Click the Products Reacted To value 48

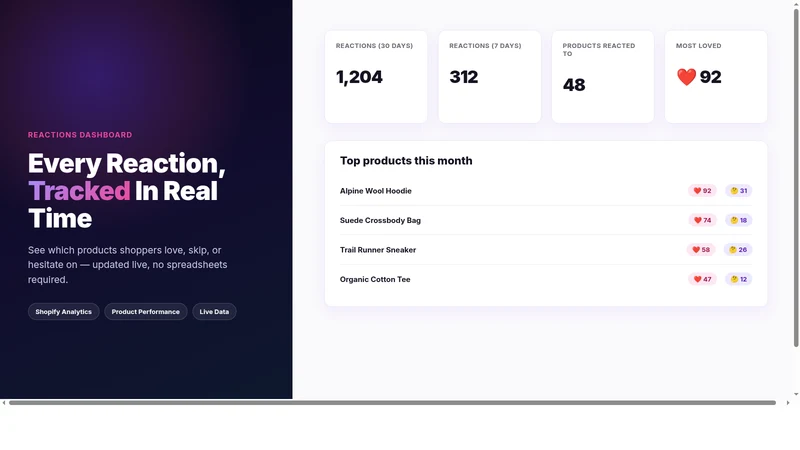[x=574, y=85]
